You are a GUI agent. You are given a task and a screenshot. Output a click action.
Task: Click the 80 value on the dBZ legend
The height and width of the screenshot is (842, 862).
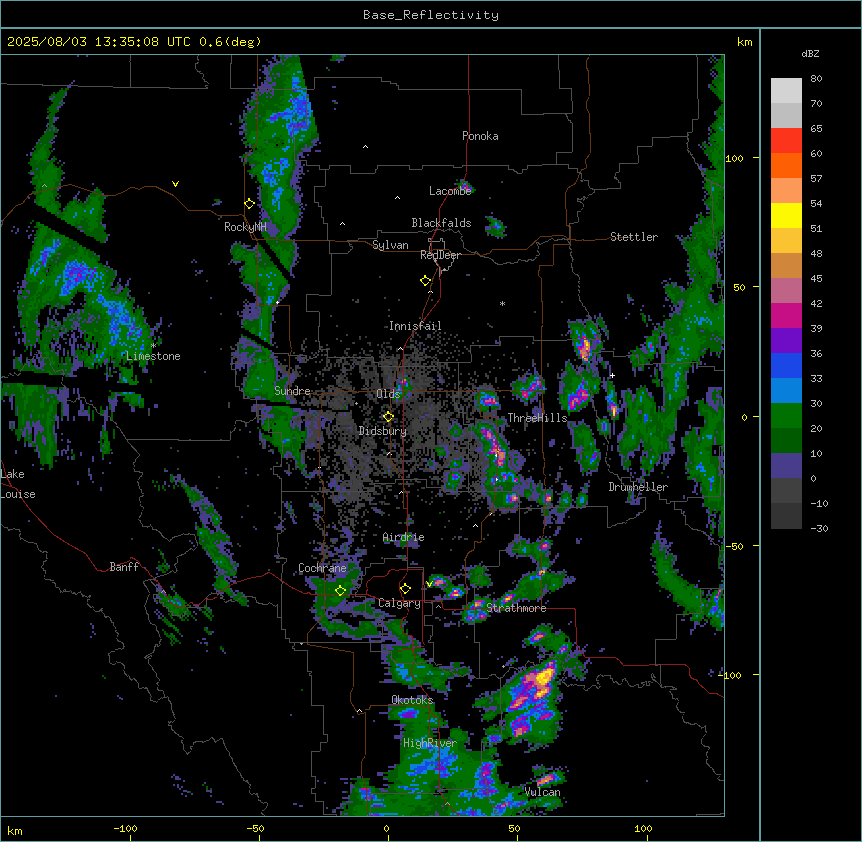816,79
